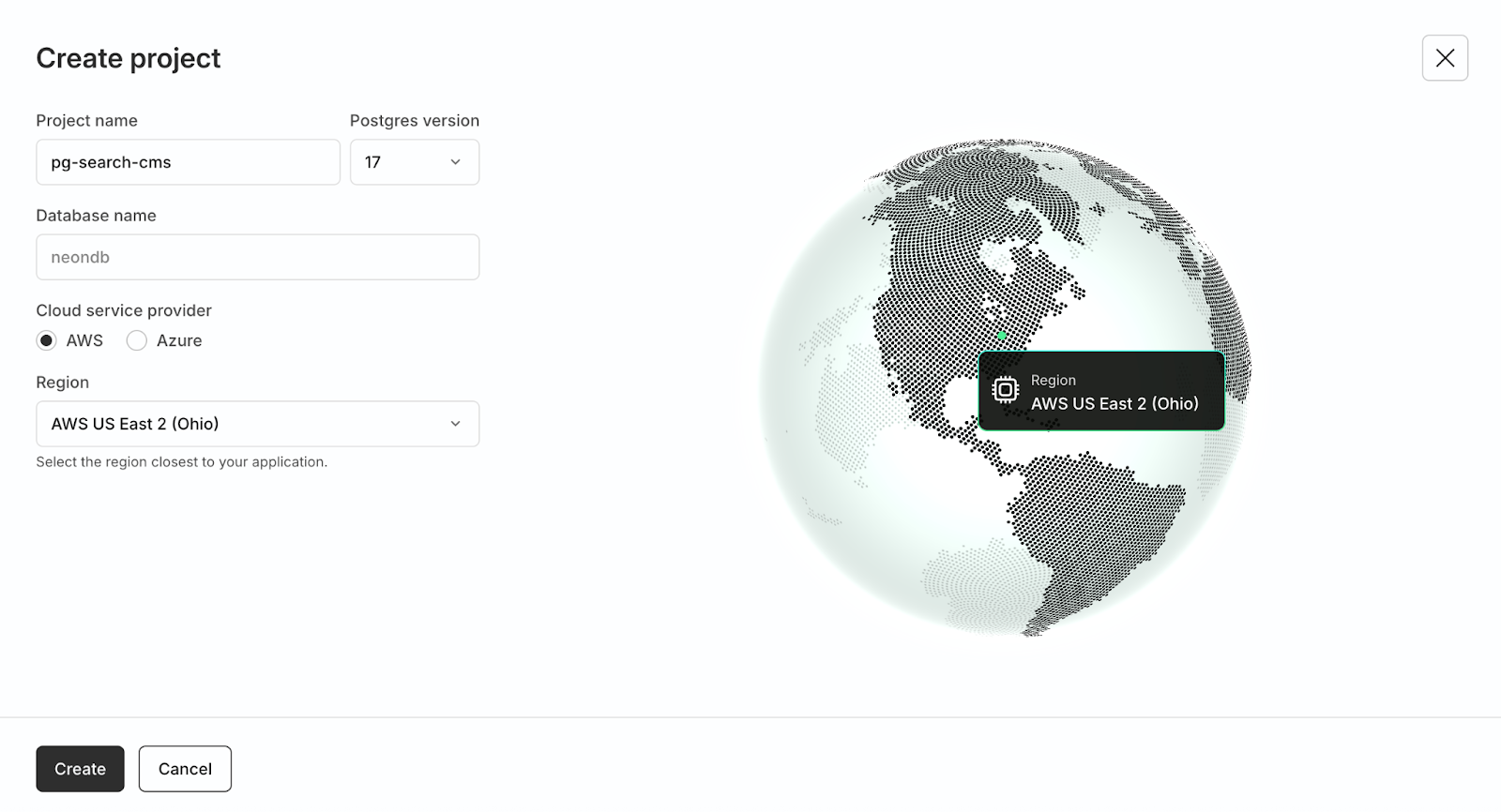Close the Create project dialog with X
Screen dimensions: 1501x812
1445,58
